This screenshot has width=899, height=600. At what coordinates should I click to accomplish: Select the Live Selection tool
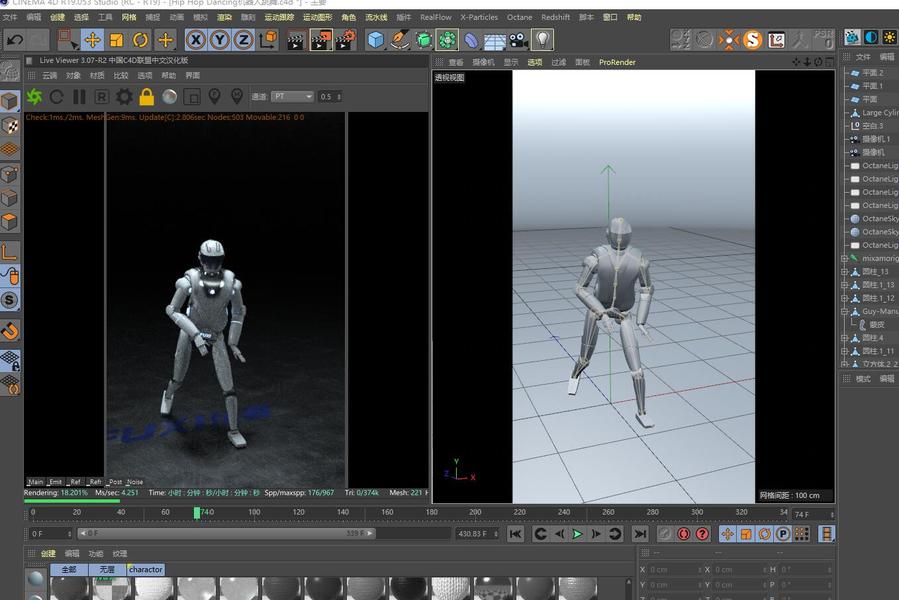tap(68, 40)
